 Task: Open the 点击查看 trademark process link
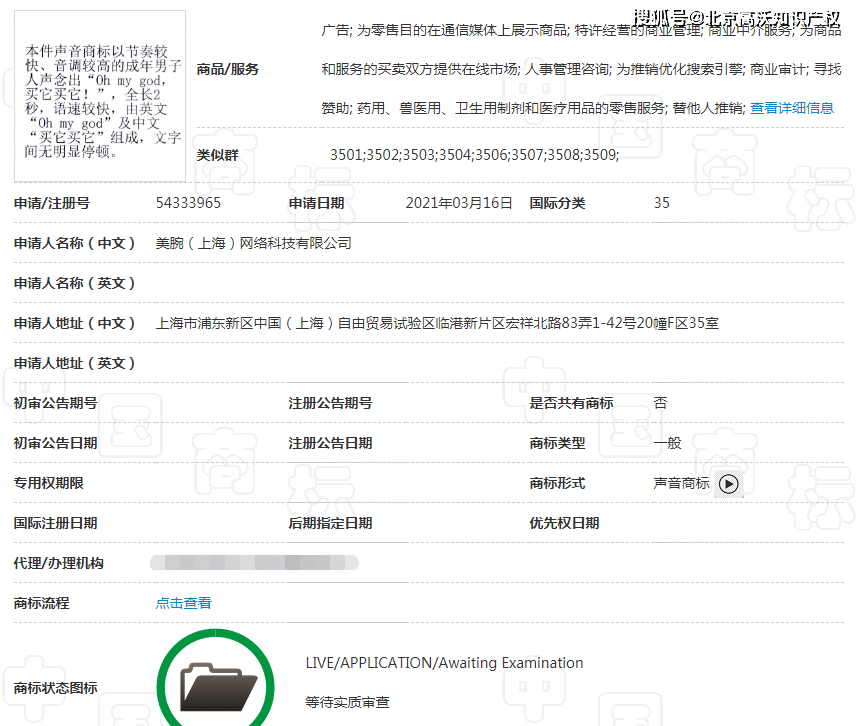[x=183, y=603]
